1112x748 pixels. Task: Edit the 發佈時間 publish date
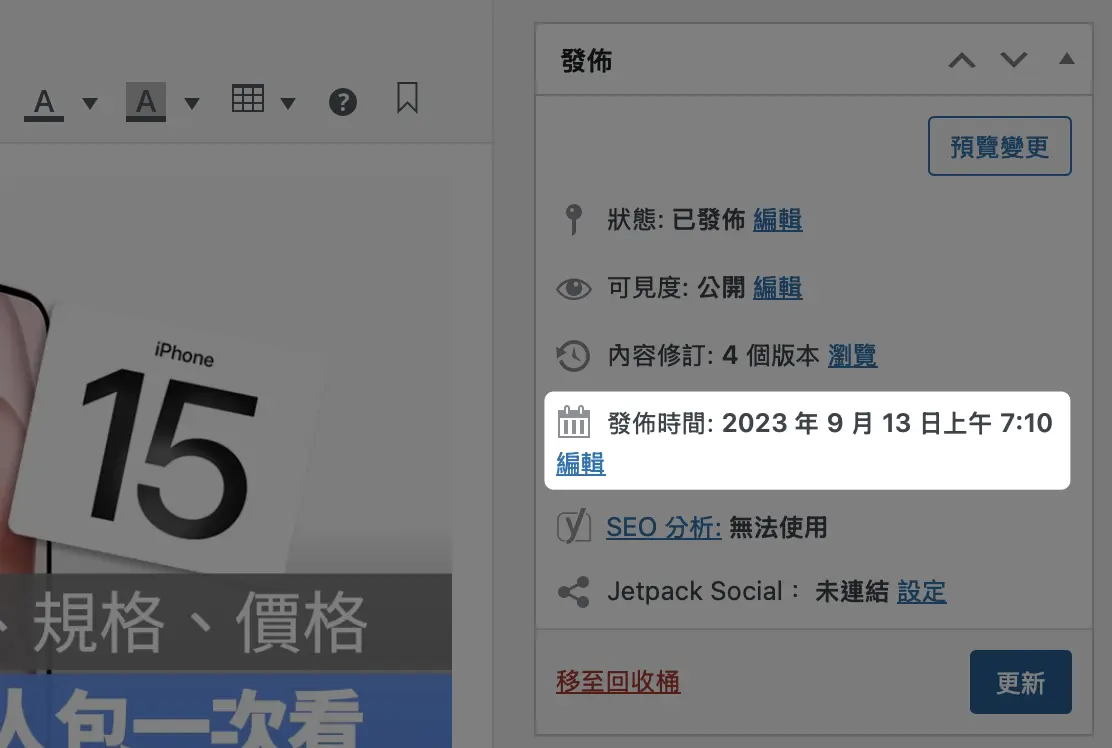[x=581, y=464]
